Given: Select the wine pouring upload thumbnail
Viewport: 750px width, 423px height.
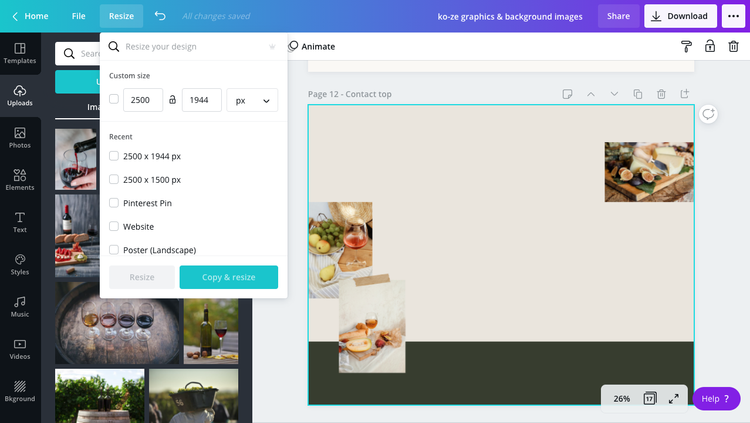Looking at the screenshot, I should tap(77, 159).
